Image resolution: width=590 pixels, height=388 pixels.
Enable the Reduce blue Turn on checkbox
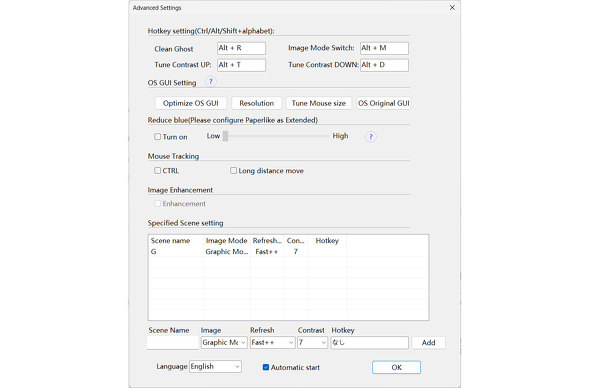pyautogui.click(x=157, y=137)
